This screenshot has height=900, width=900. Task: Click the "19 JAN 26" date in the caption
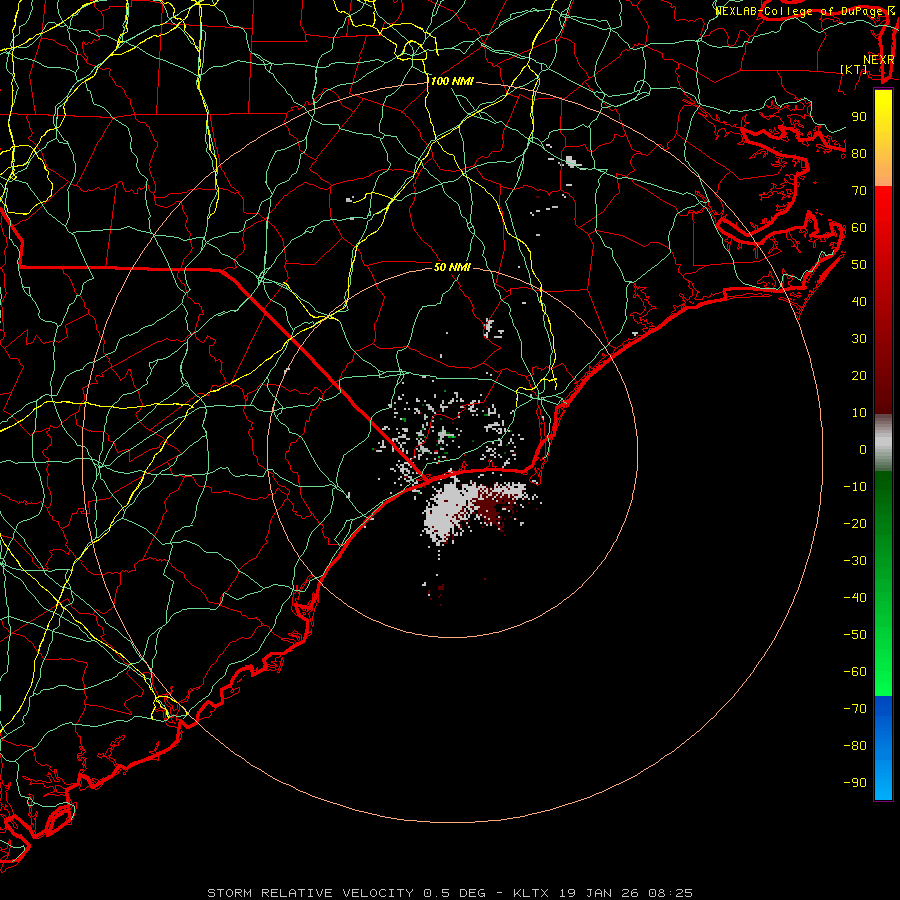598,893
